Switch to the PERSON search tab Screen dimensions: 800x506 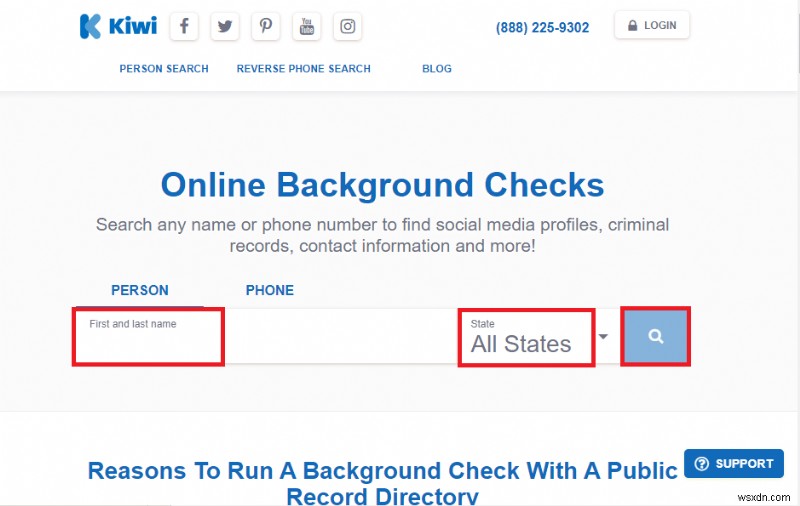coord(140,290)
